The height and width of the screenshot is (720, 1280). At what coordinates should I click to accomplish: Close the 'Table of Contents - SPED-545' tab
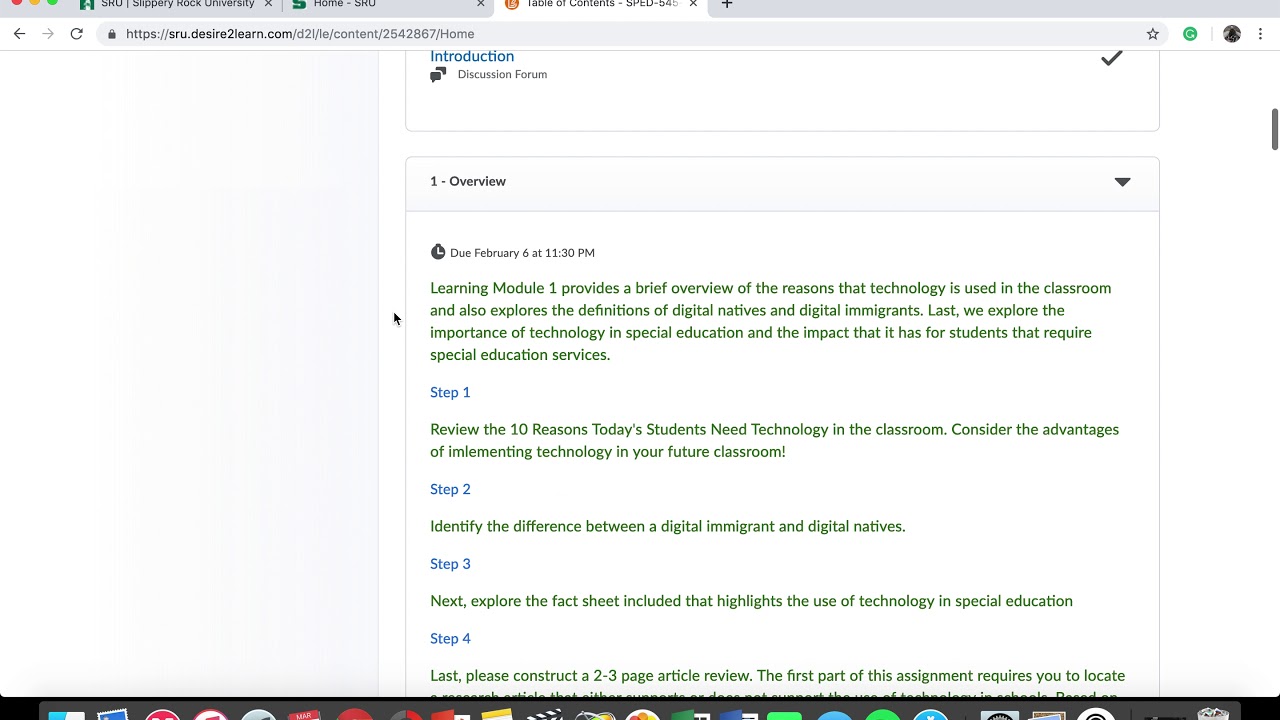[x=693, y=4]
